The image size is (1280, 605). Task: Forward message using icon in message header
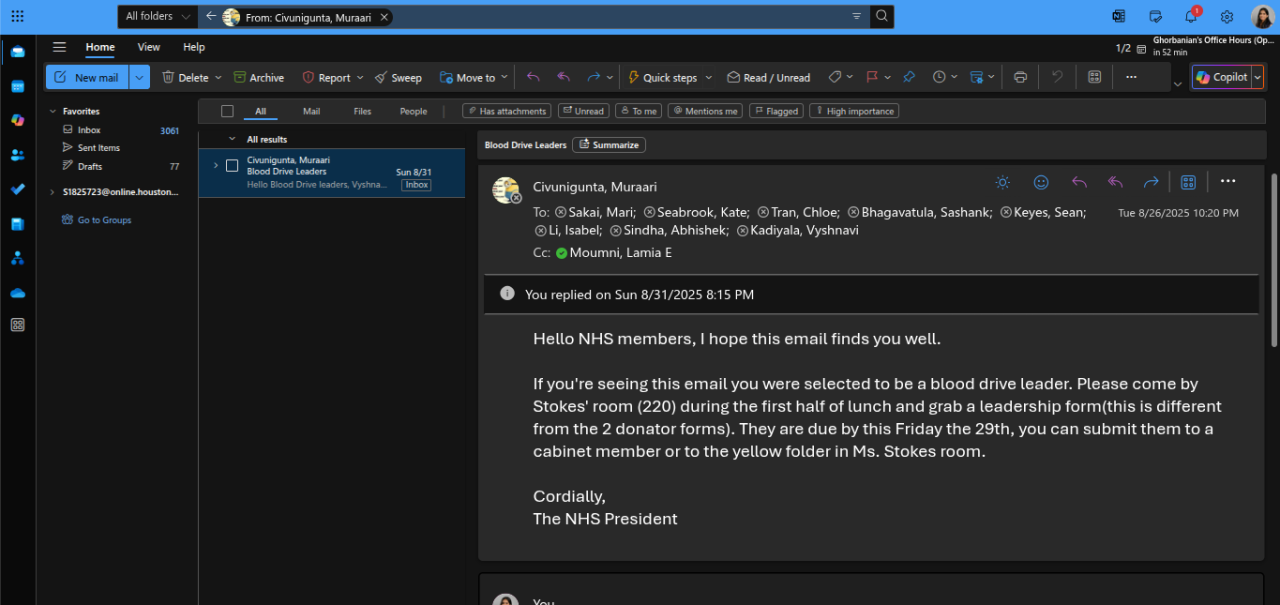pyautogui.click(x=1151, y=182)
